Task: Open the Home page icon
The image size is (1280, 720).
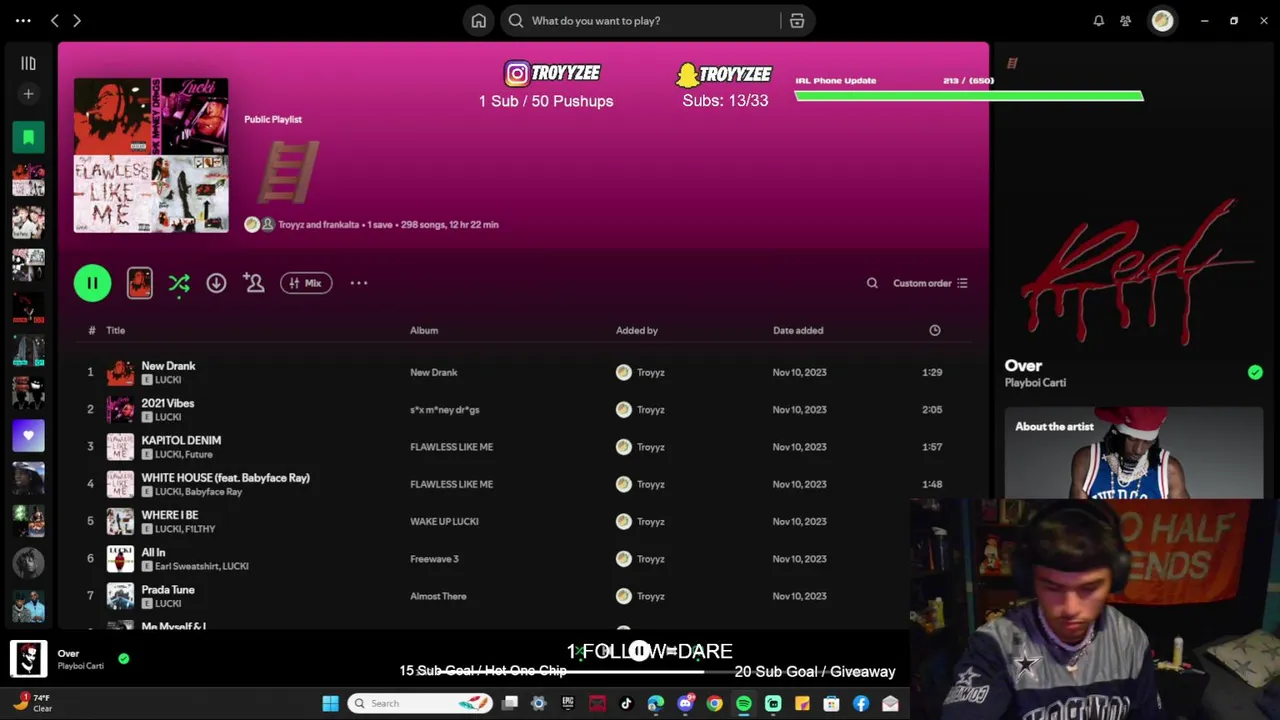Action: point(479,20)
